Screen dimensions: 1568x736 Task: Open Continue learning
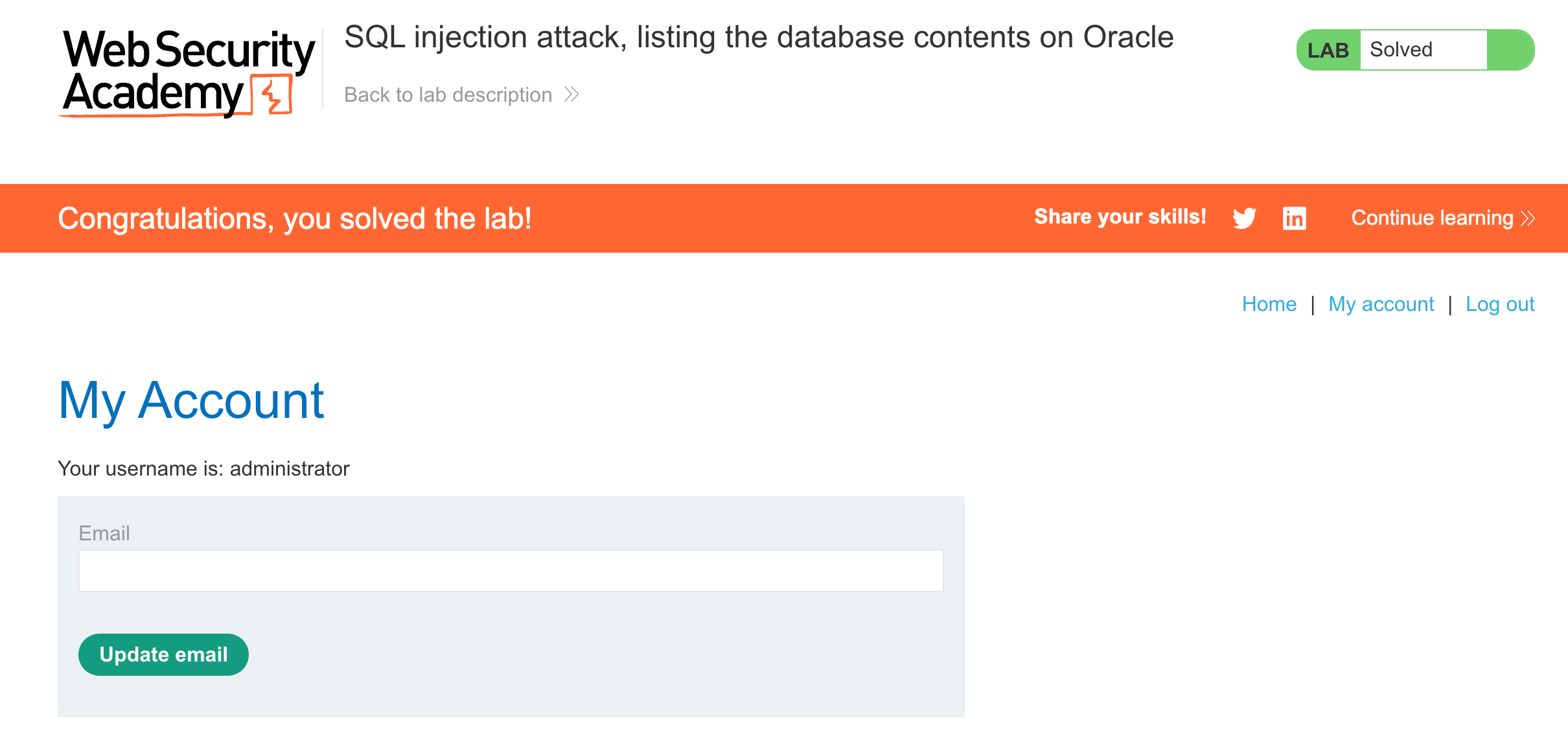pyautogui.click(x=1432, y=218)
